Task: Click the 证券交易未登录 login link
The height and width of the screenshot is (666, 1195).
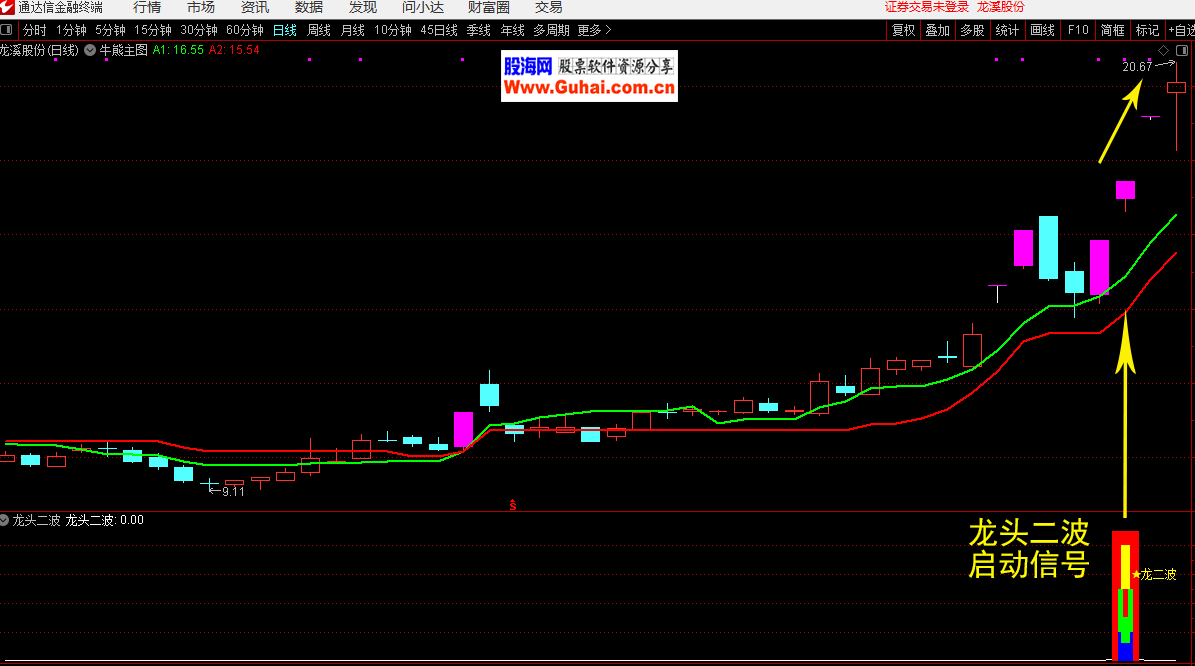Action: (x=926, y=7)
